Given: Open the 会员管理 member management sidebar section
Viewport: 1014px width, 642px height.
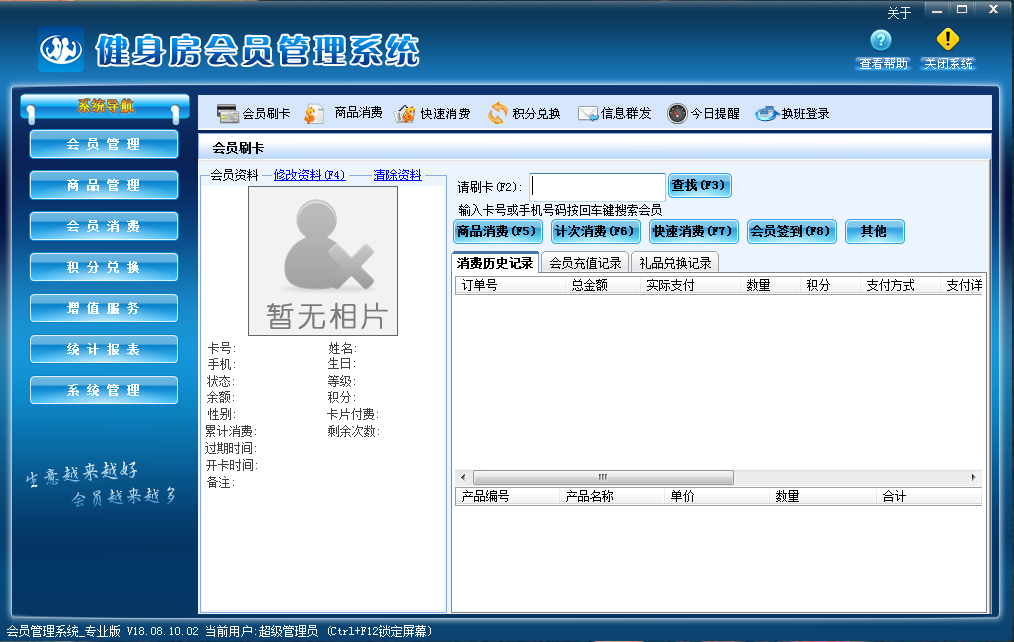Looking at the screenshot, I should tap(103, 144).
